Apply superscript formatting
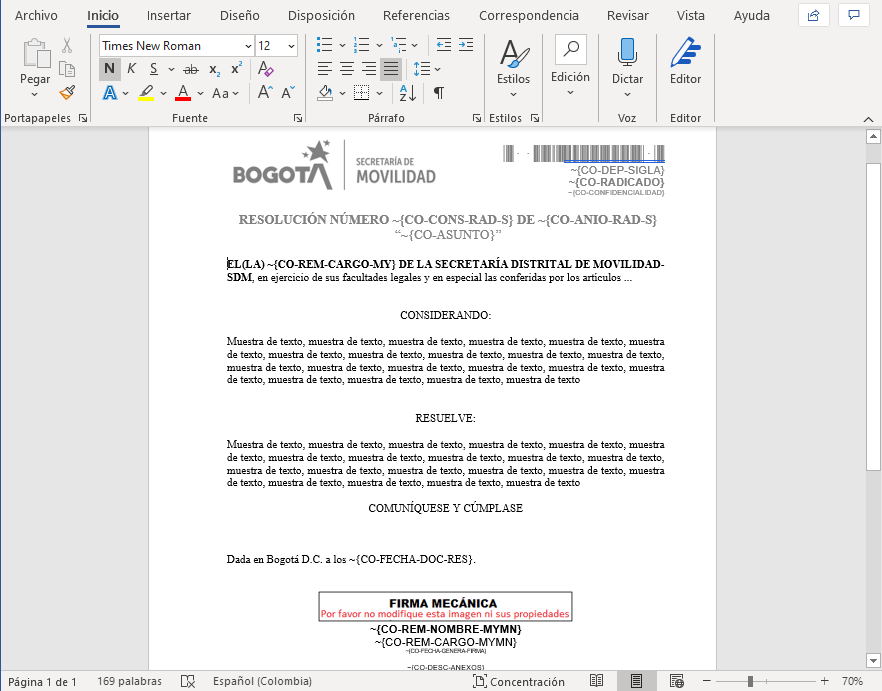The height and width of the screenshot is (691, 882). (237, 69)
